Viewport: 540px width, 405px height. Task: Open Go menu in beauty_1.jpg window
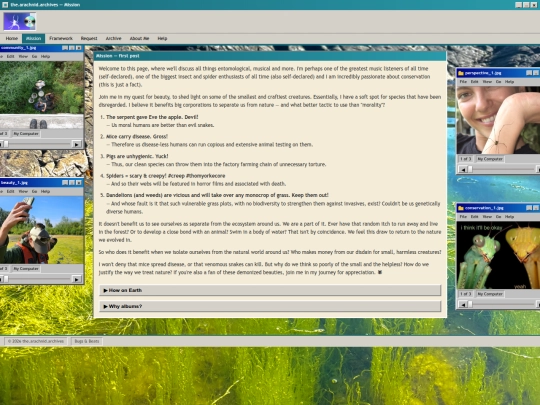[x=34, y=191]
